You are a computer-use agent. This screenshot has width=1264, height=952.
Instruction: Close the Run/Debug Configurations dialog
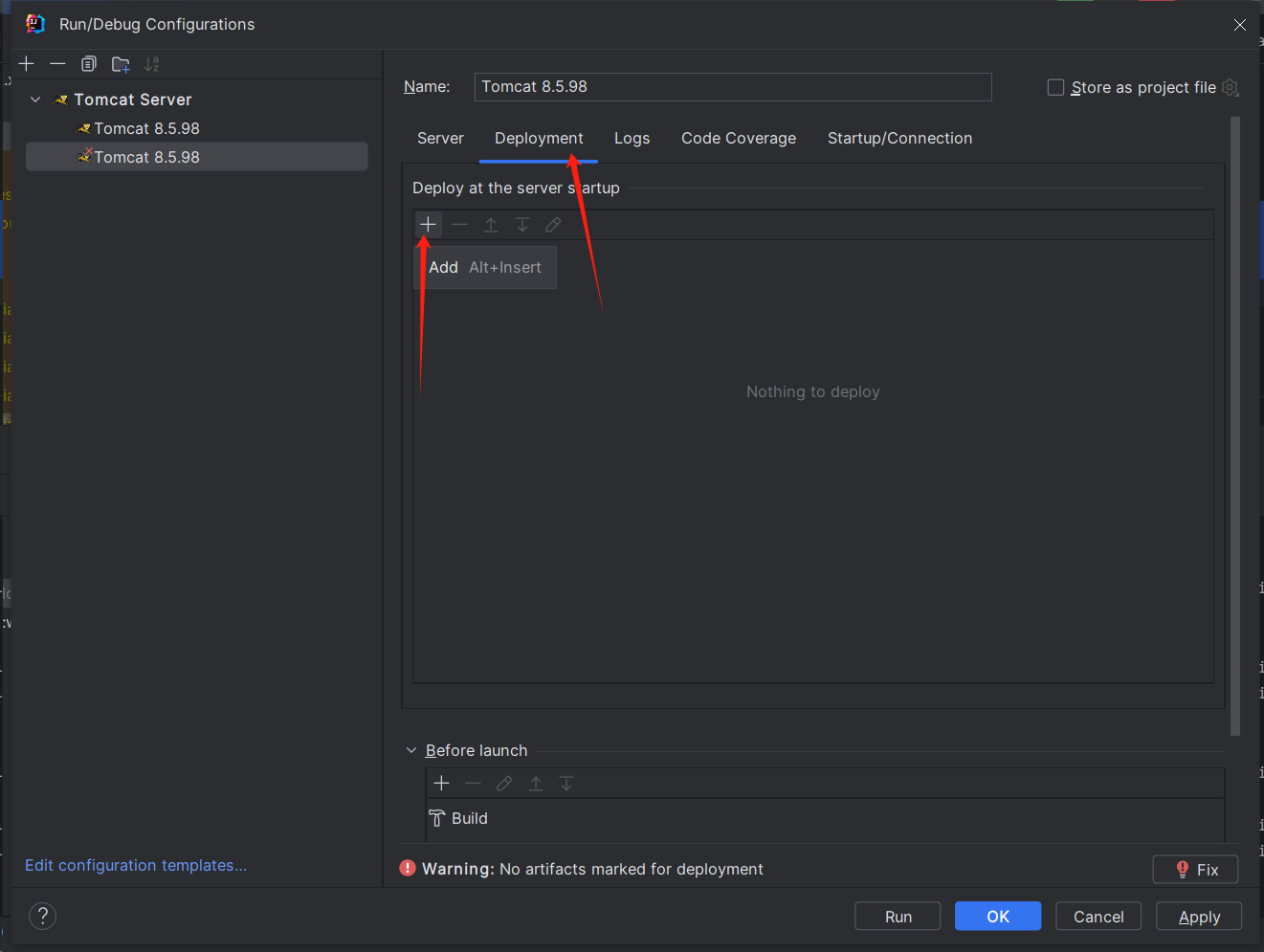(1240, 25)
